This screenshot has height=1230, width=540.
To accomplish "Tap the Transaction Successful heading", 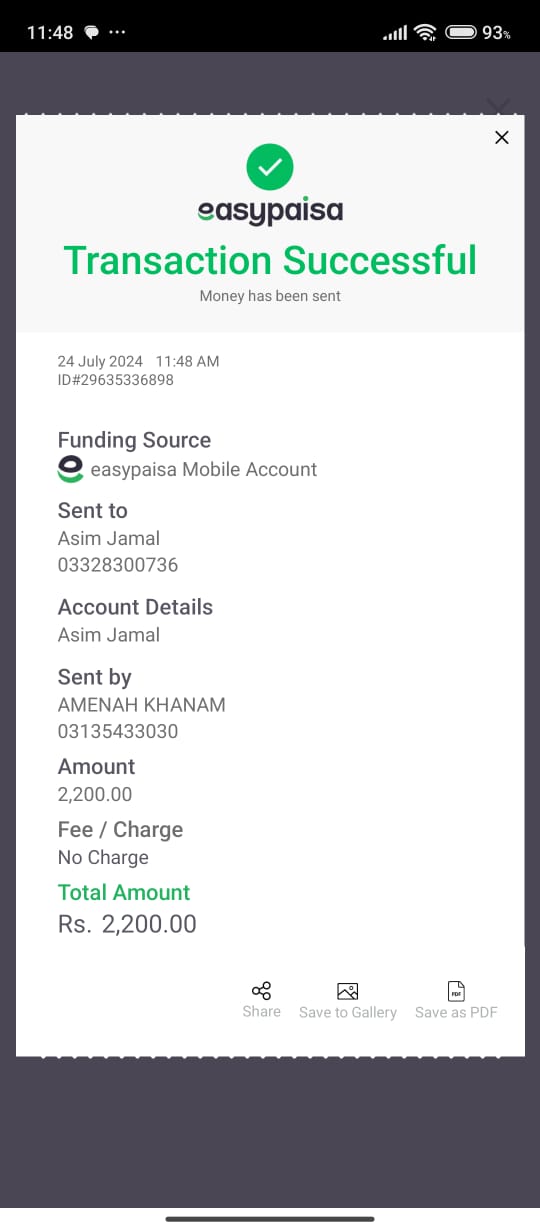I will point(270,260).
